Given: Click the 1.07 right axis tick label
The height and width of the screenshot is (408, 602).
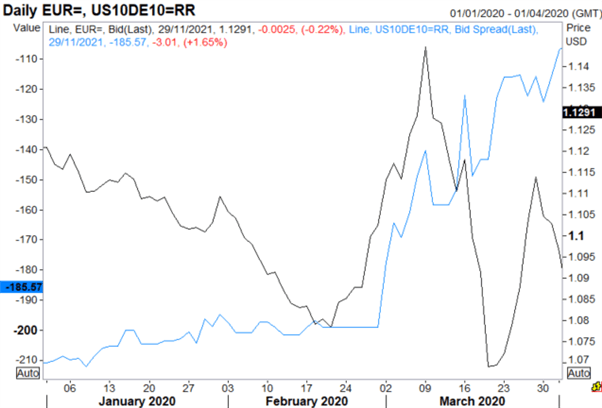Looking at the screenshot, I should pos(579,360).
